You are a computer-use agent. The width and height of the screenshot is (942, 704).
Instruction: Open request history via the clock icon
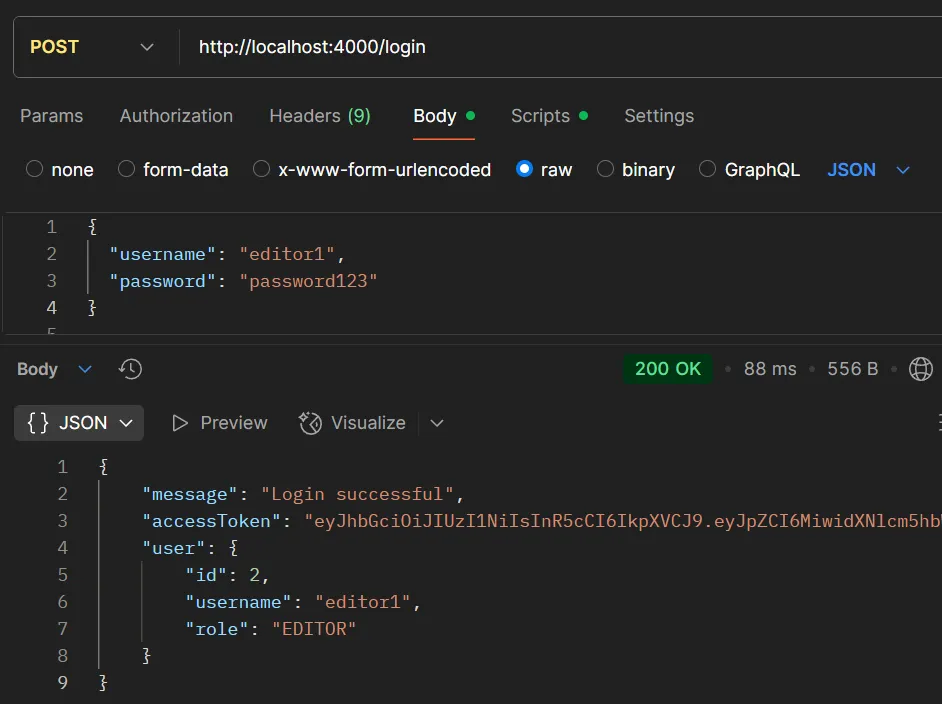130,369
